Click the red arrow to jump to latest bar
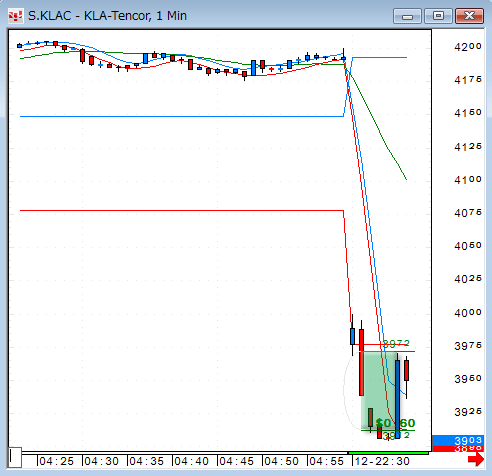The height and width of the screenshot is (476, 492). [x=476, y=460]
